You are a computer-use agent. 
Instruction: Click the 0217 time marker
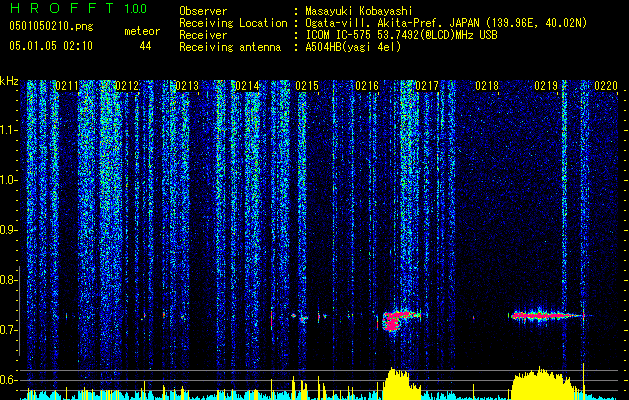pos(427,85)
